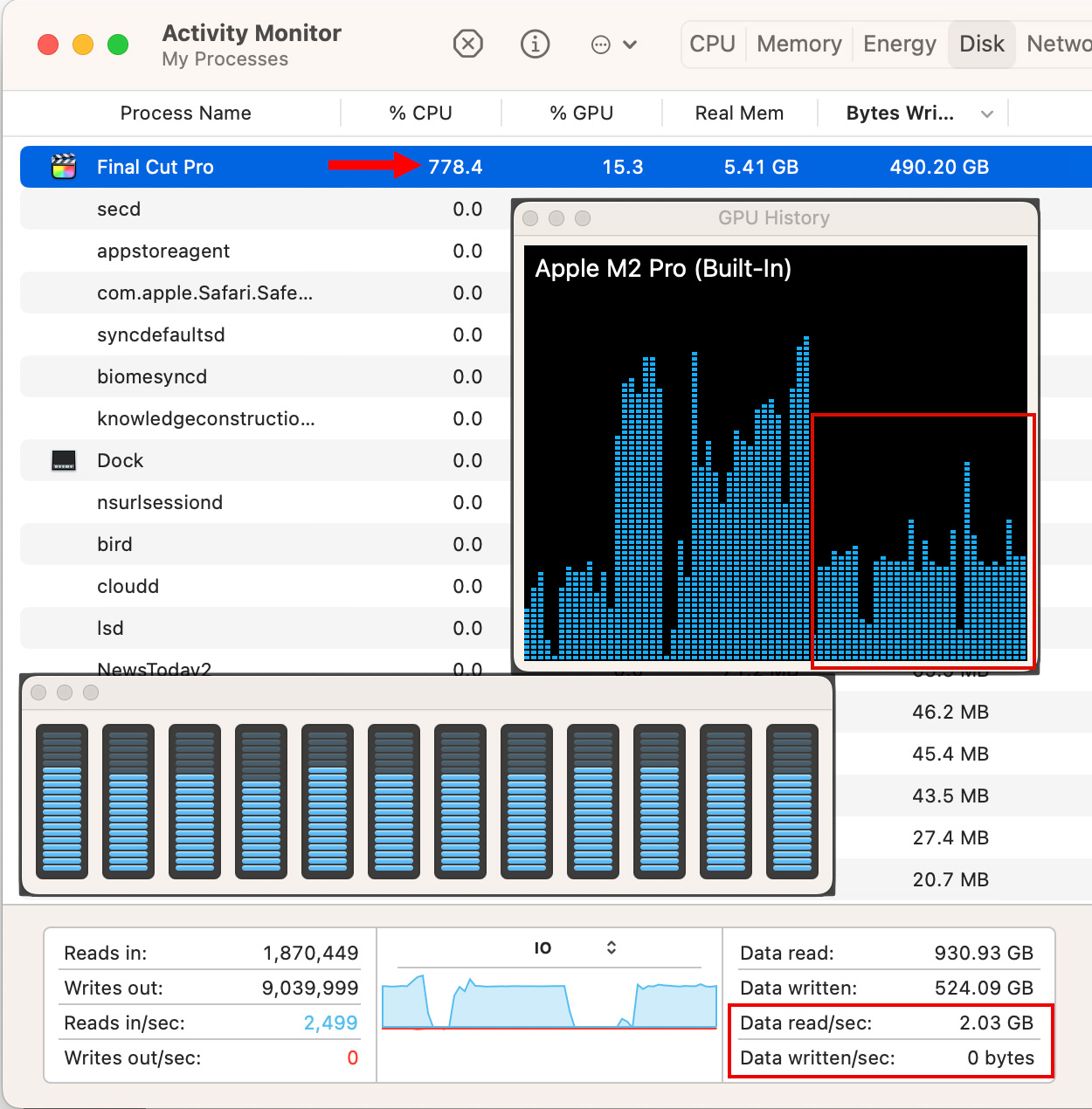Click the 20.7 MB value row
Image resolution: width=1092 pixels, height=1109 pixels.
(950, 879)
